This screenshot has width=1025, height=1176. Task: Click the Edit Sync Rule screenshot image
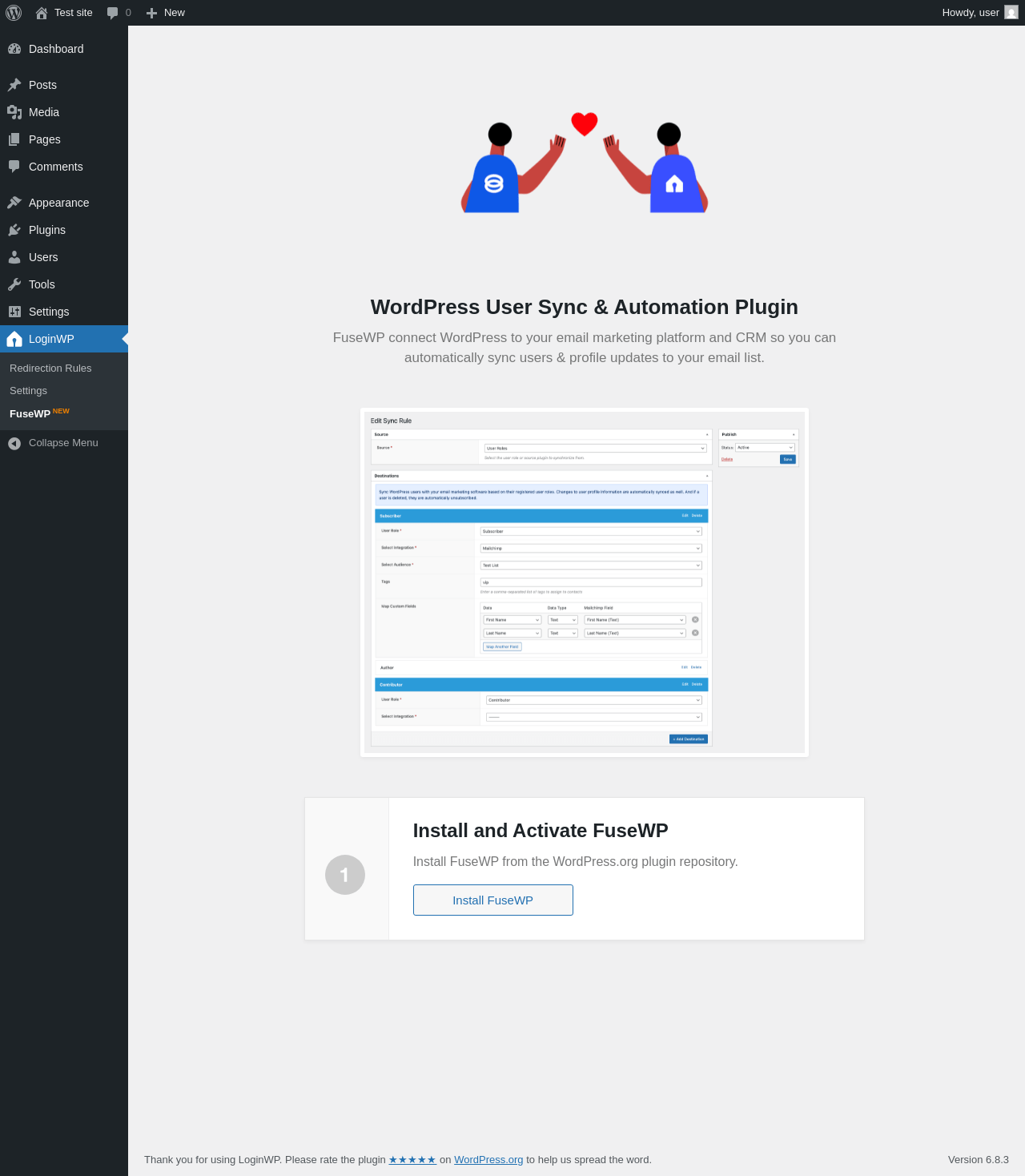(585, 582)
